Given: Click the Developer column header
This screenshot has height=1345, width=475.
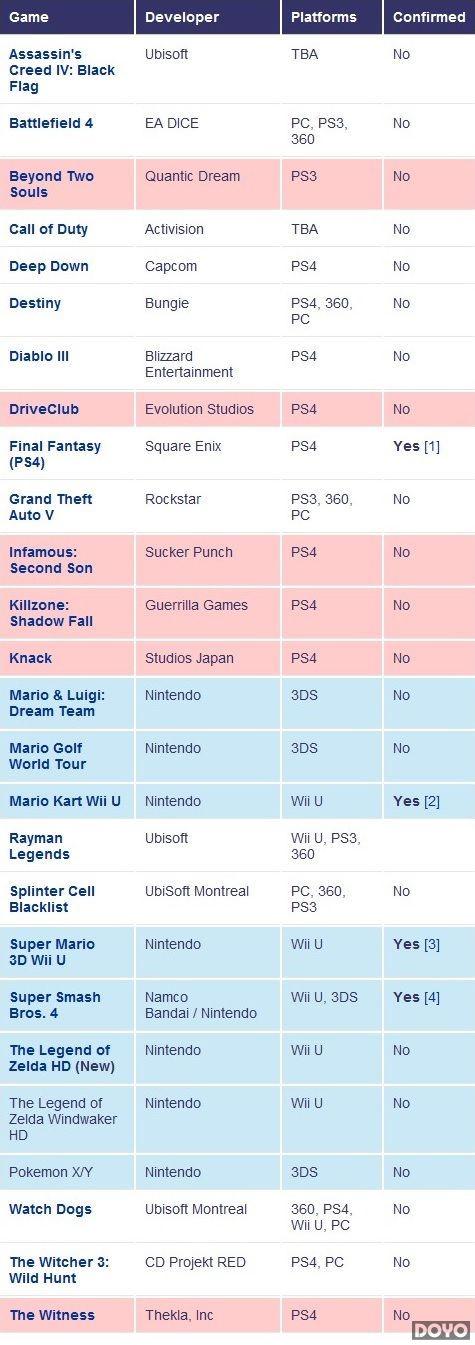Looking at the screenshot, I should [183, 17].
